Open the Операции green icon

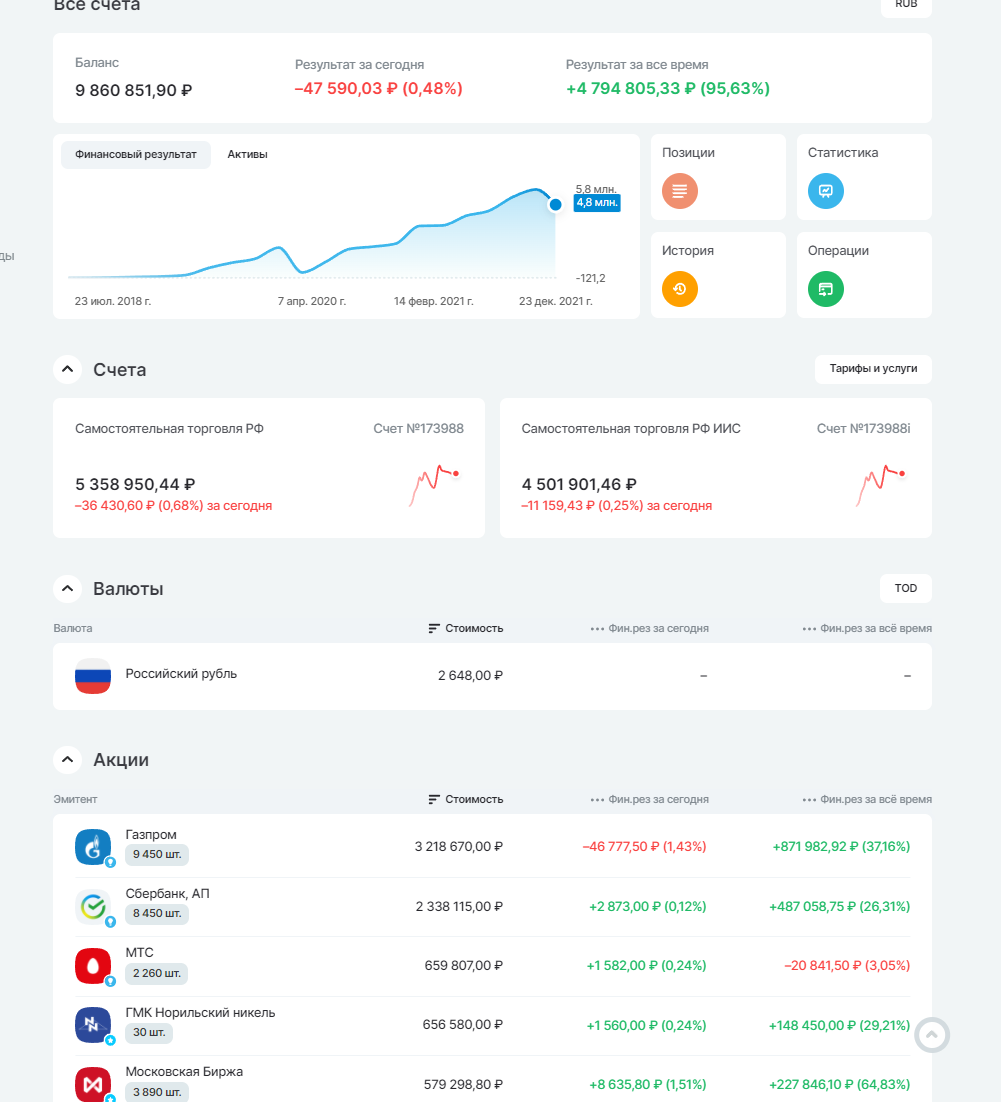(x=825, y=289)
